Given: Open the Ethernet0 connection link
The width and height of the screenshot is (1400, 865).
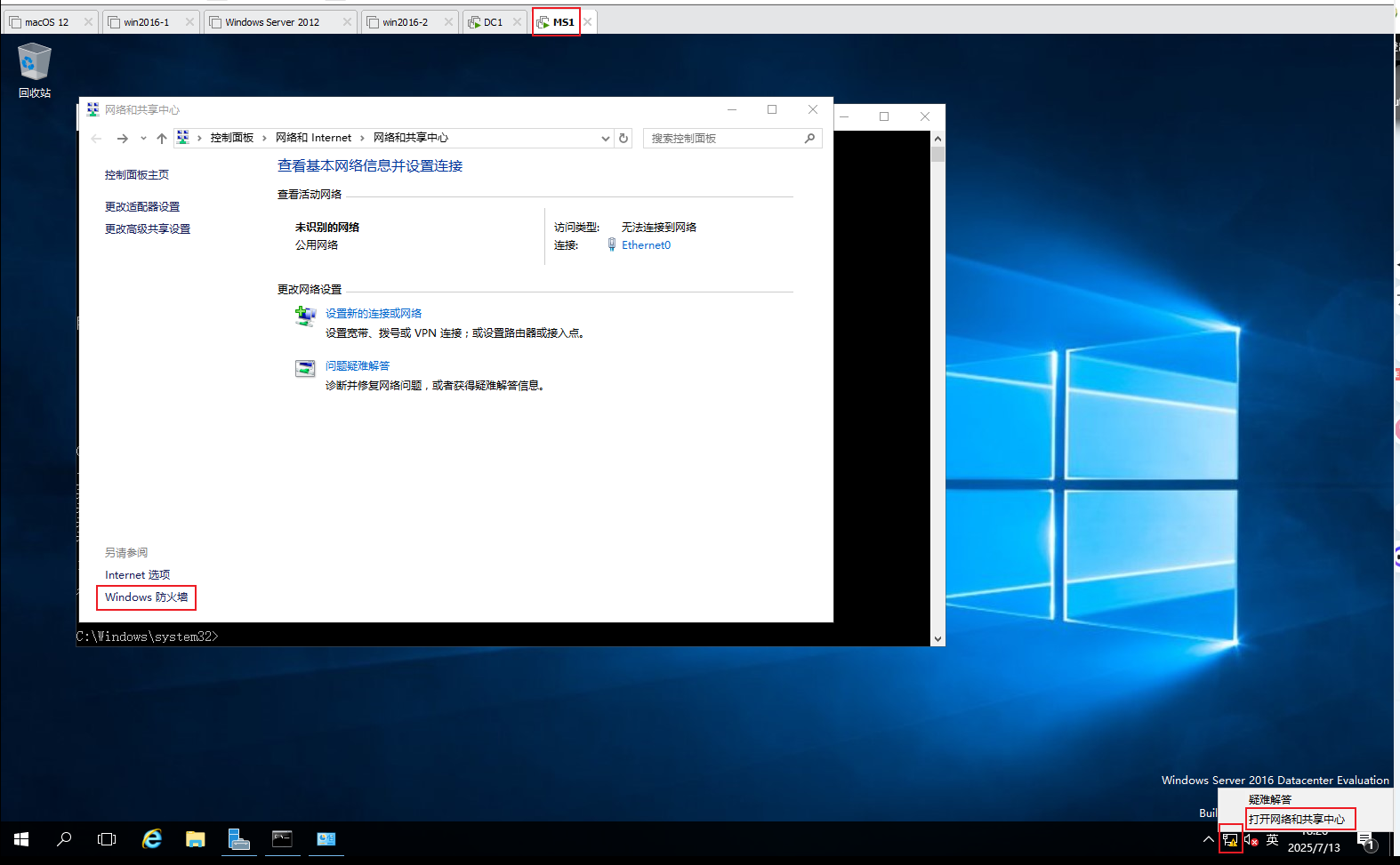Looking at the screenshot, I should [646, 244].
